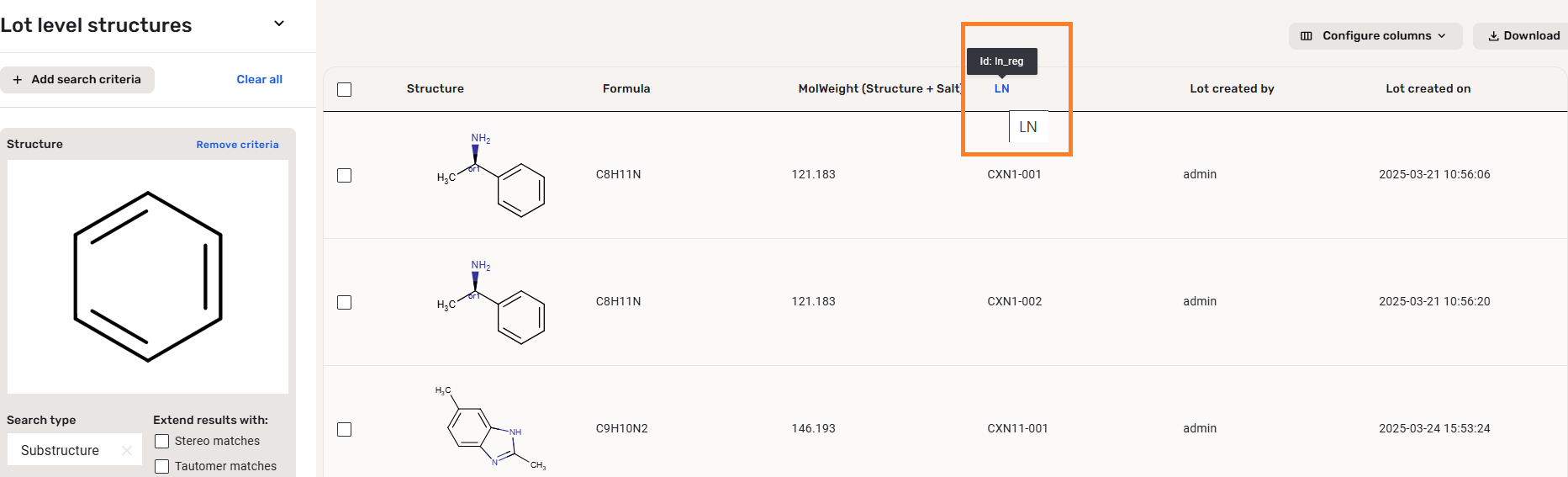
Task: Click the plus icon in Add search criteria
Action: click(18, 80)
